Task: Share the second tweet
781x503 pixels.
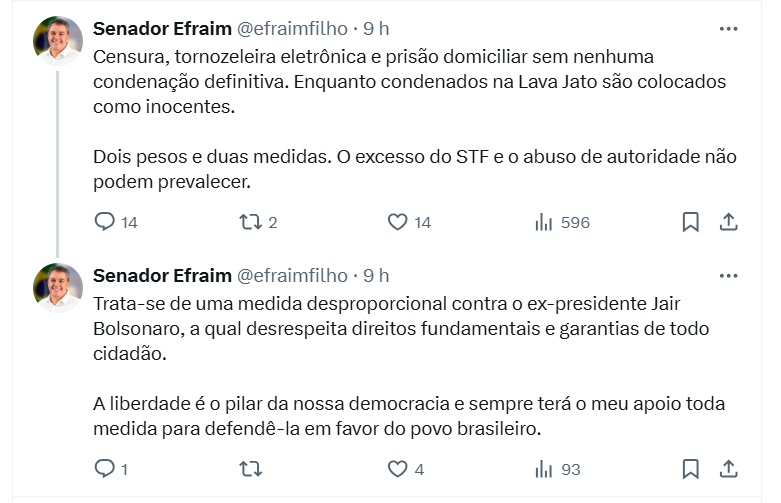Action: point(729,468)
